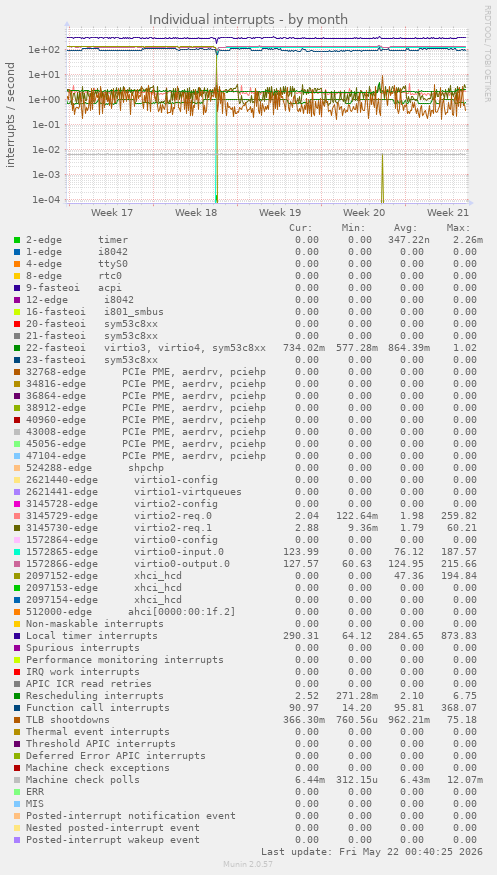Click the Avg column header
This screenshot has height=875, width=497.
point(406,228)
